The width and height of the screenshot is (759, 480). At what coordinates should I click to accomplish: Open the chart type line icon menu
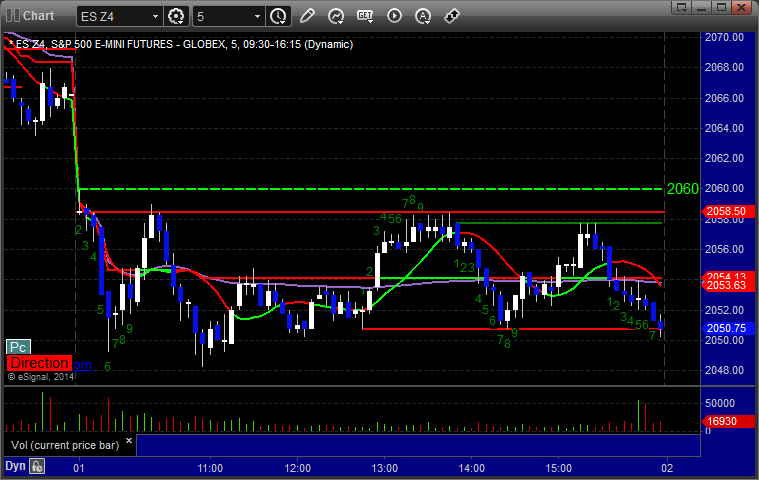pyautogui.click(x=336, y=16)
